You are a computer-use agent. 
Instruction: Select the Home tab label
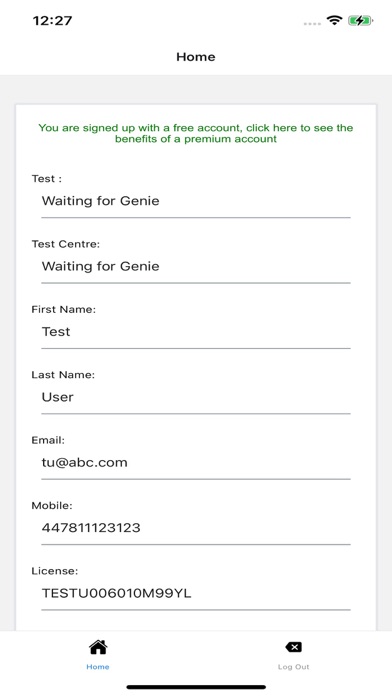(98, 667)
